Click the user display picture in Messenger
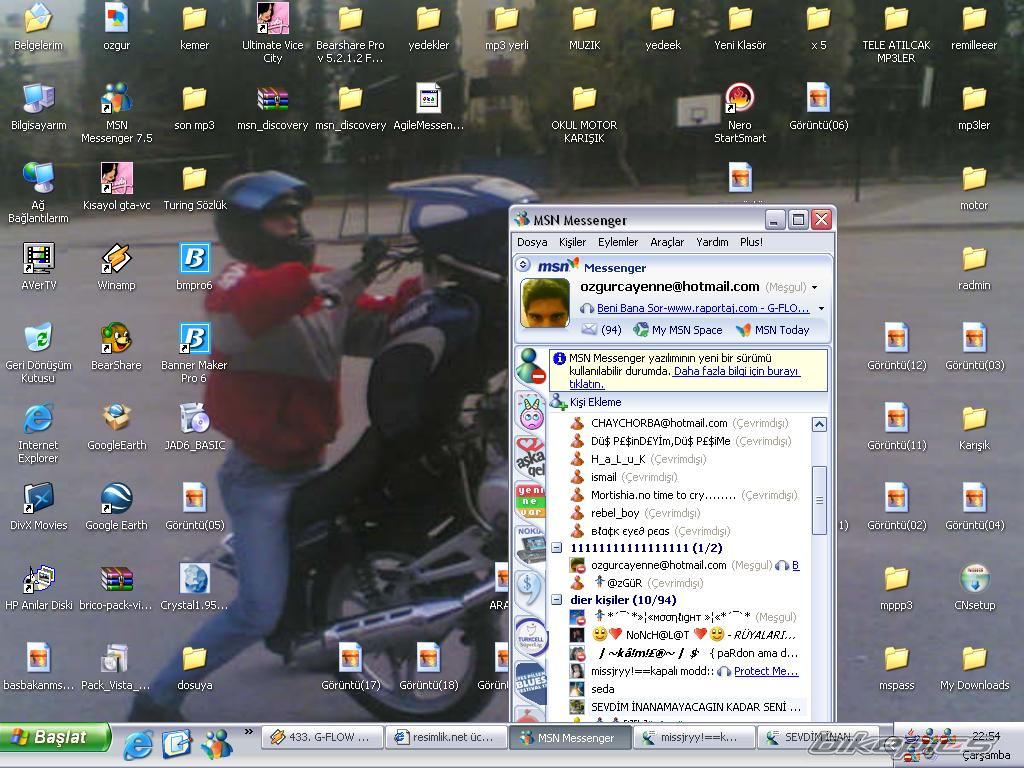1024x768 pixels. click(x=545, y=302)
